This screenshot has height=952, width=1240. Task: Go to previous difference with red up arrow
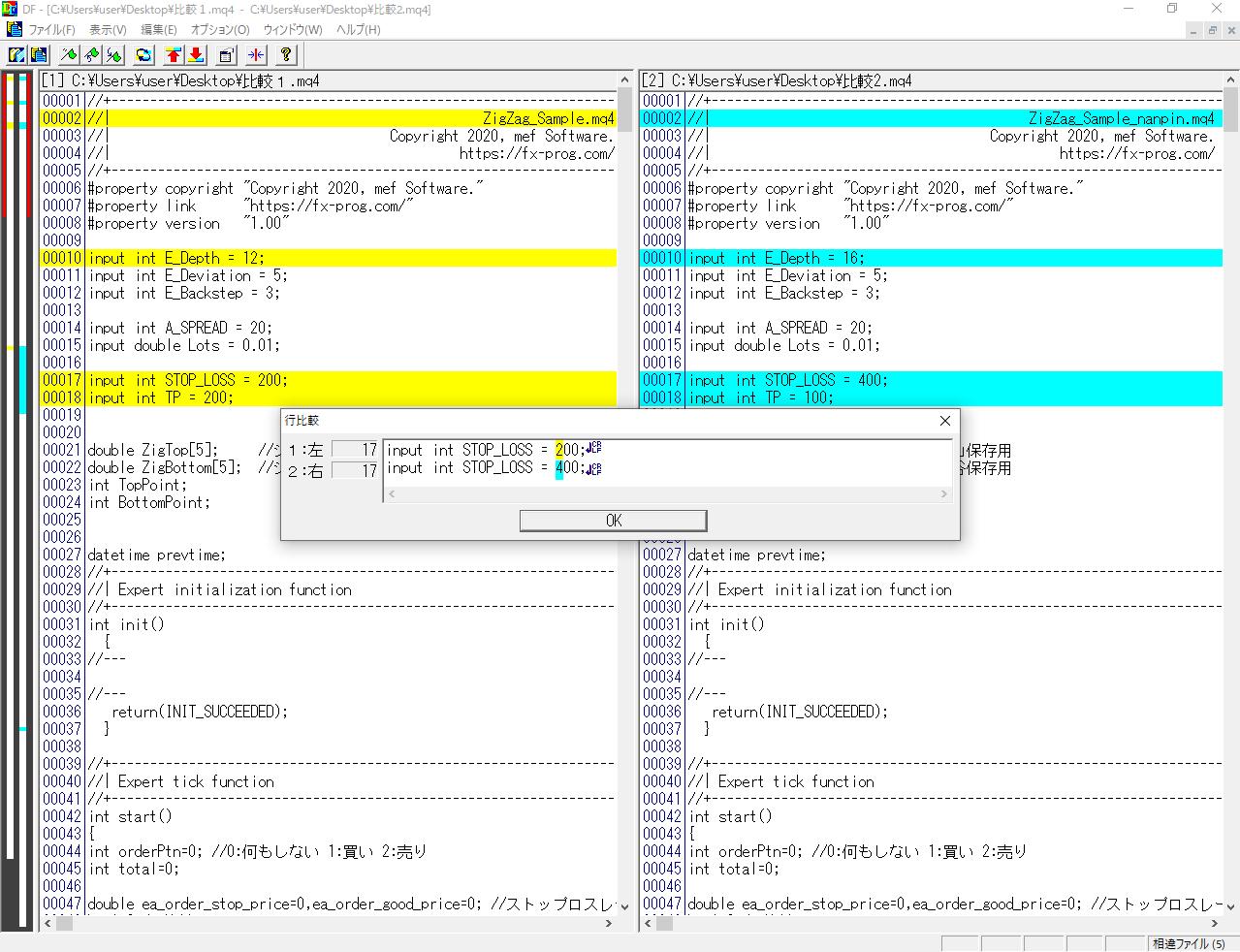[174, 55]
